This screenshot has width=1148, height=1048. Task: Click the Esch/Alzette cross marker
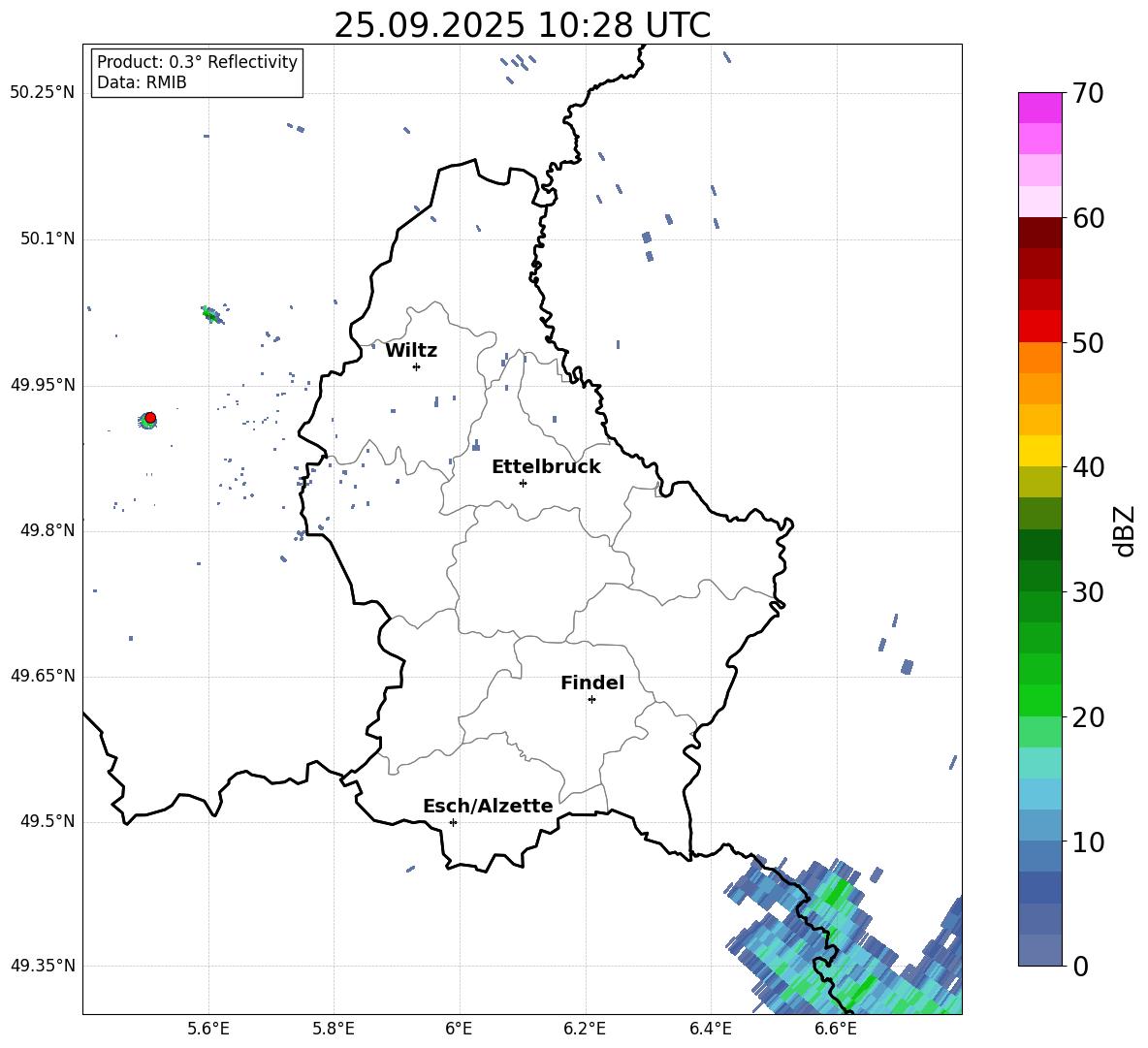coord(453,822)
